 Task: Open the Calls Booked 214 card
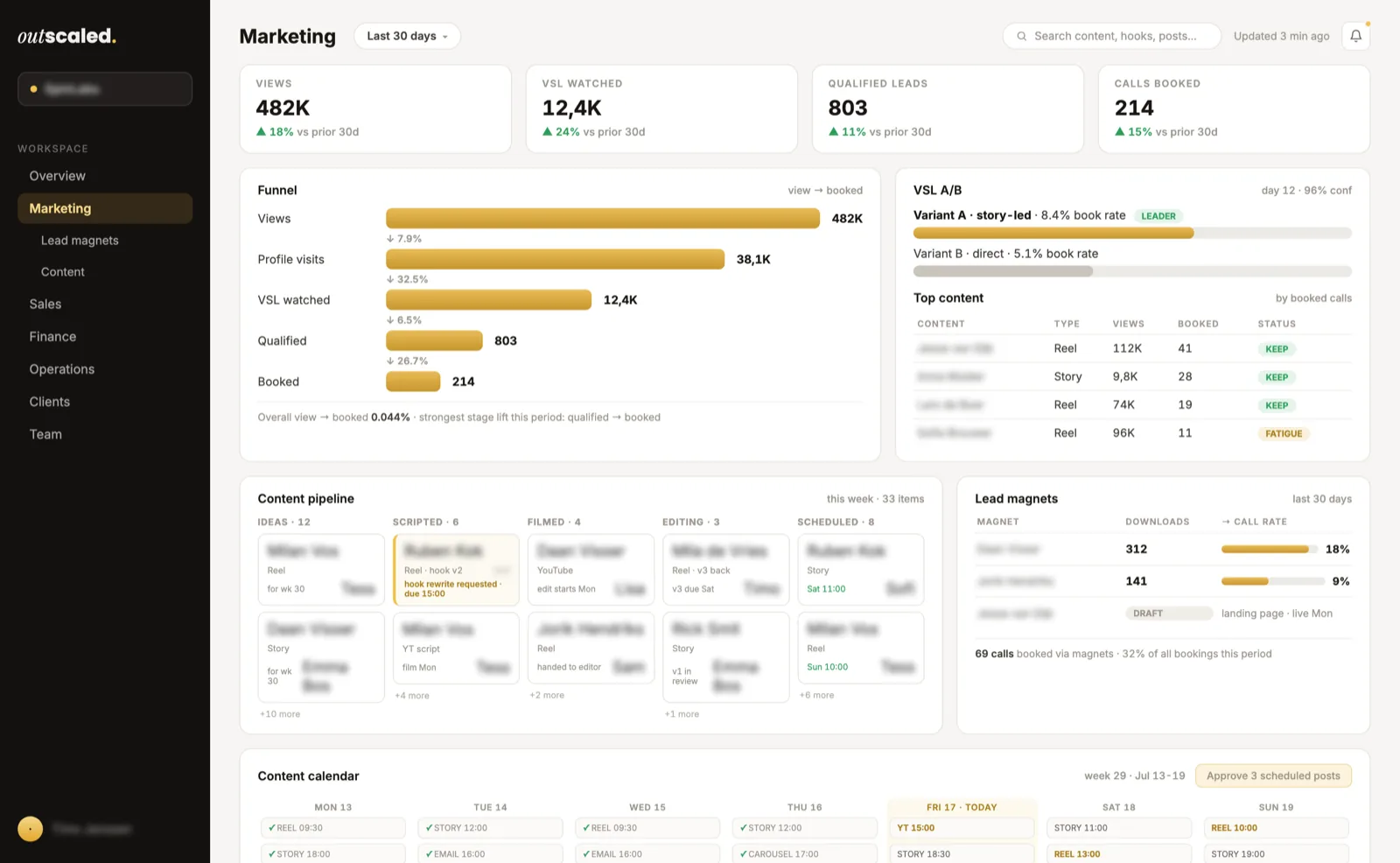pos(1234,109)
